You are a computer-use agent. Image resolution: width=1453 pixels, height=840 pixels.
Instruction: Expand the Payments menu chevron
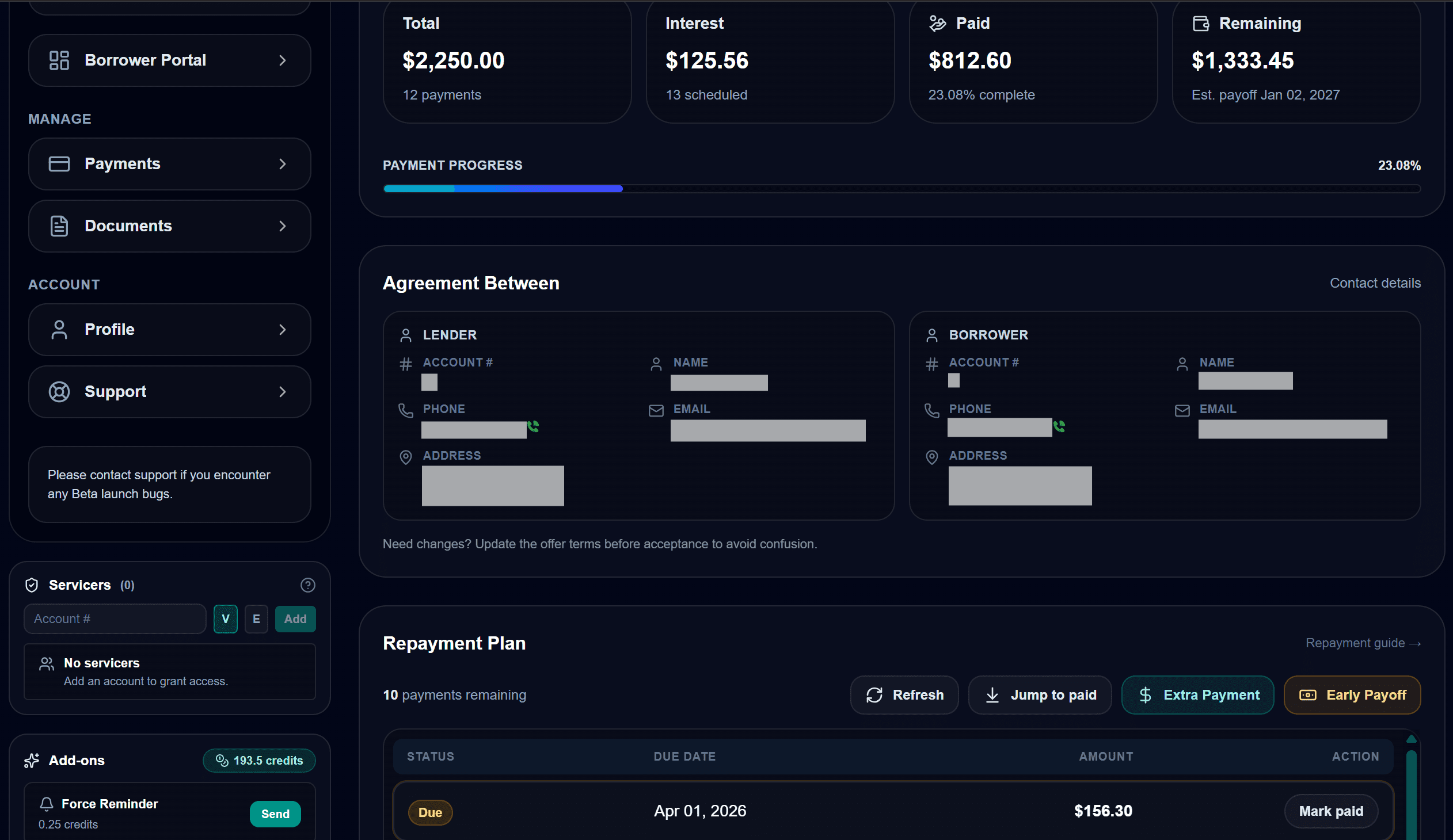point(283,163)
